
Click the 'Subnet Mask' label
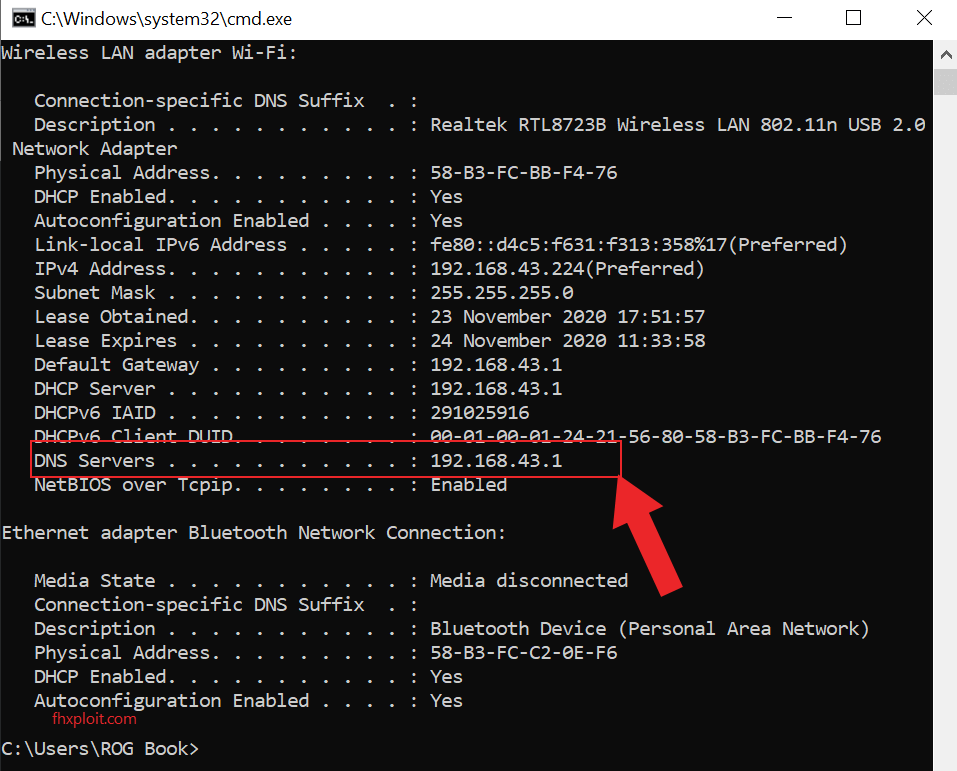point(95,293)
